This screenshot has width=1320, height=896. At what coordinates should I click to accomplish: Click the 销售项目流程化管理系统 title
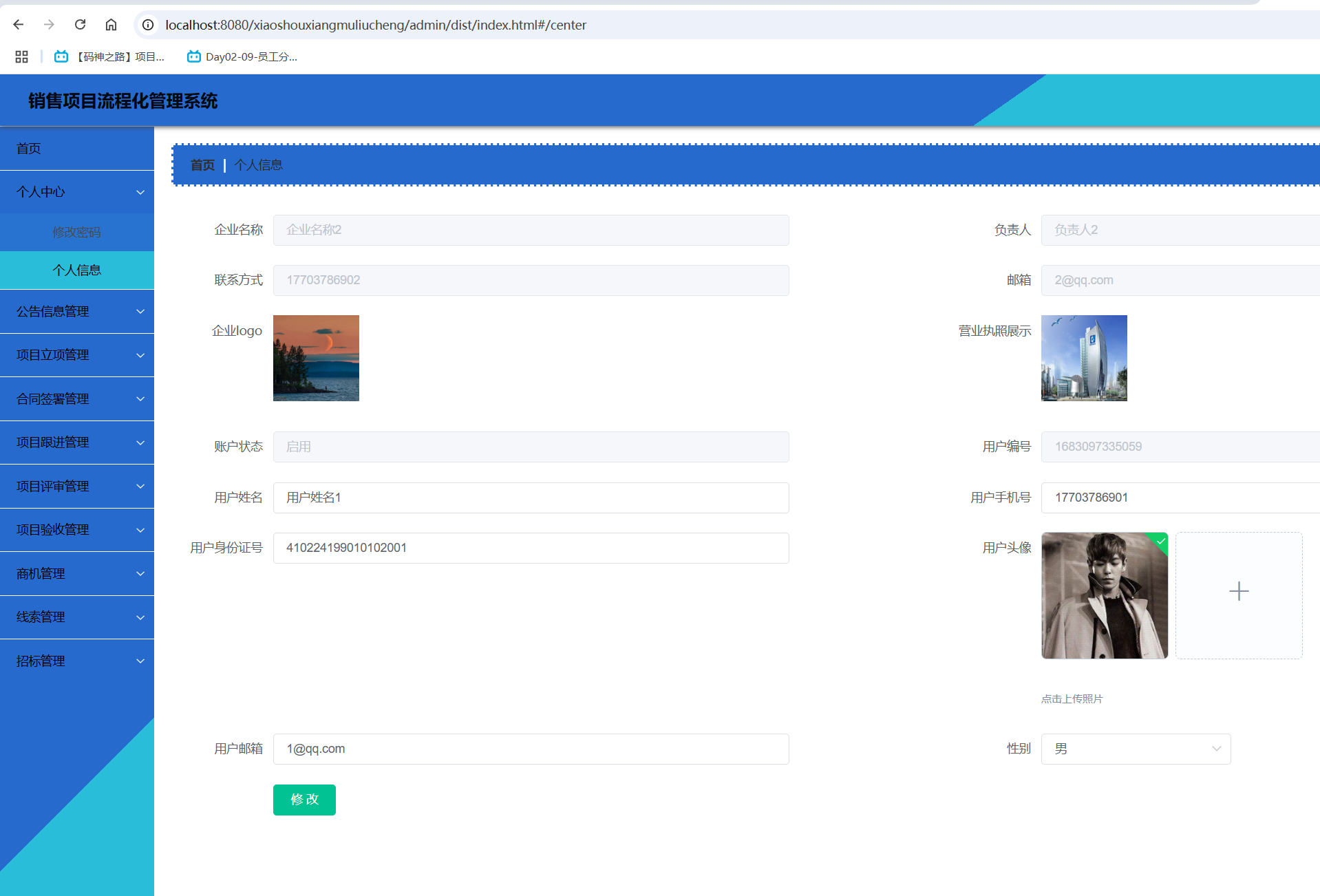pyautogui.click(x=123, y=101)
